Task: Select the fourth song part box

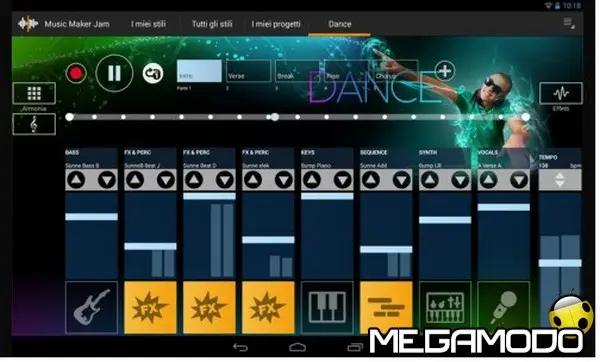Action: pos(346,71)
